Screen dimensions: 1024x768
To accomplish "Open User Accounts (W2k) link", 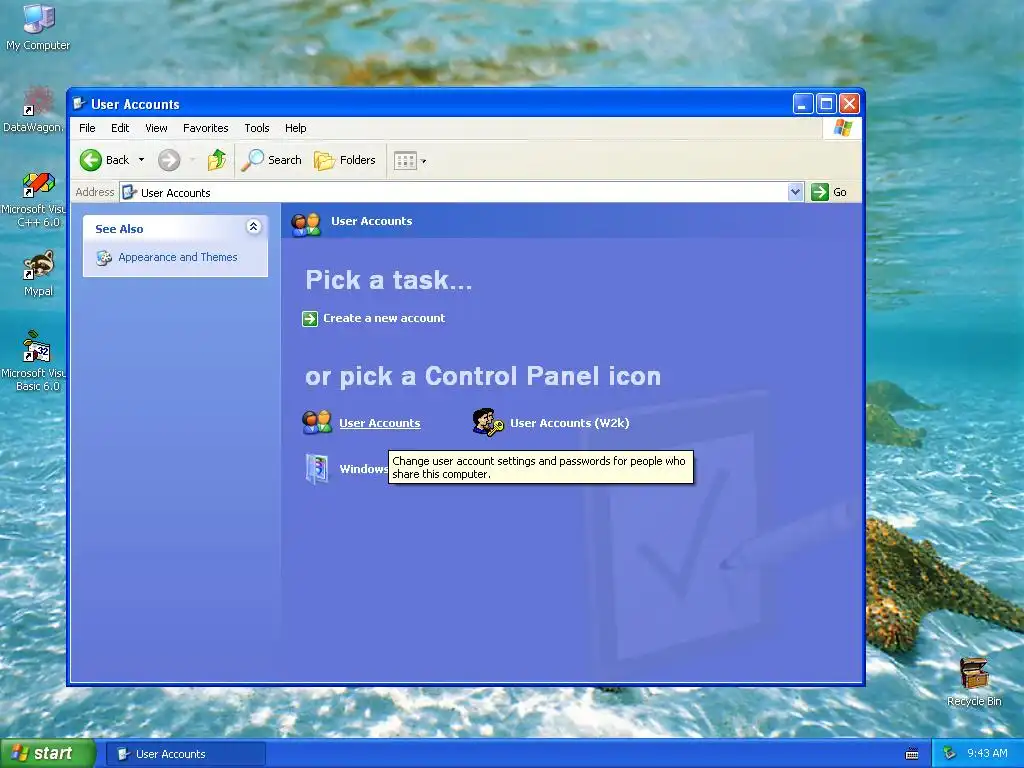I will [569, 423].
